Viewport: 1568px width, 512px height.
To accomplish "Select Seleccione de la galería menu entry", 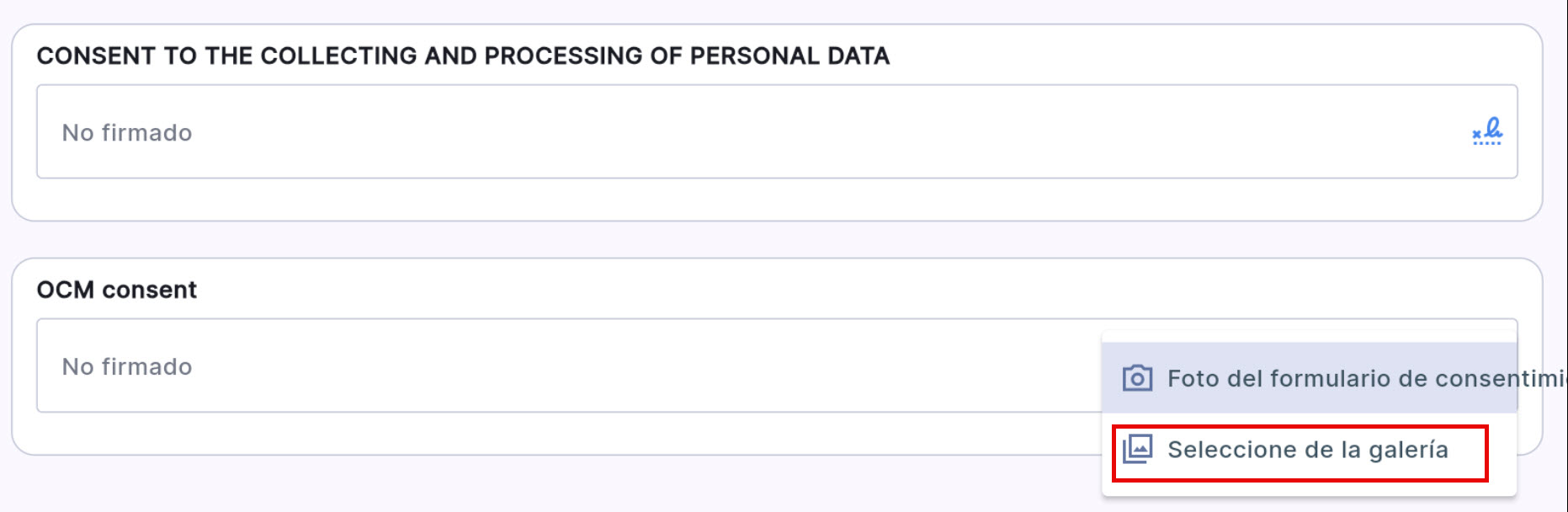I will point(1307,451).
